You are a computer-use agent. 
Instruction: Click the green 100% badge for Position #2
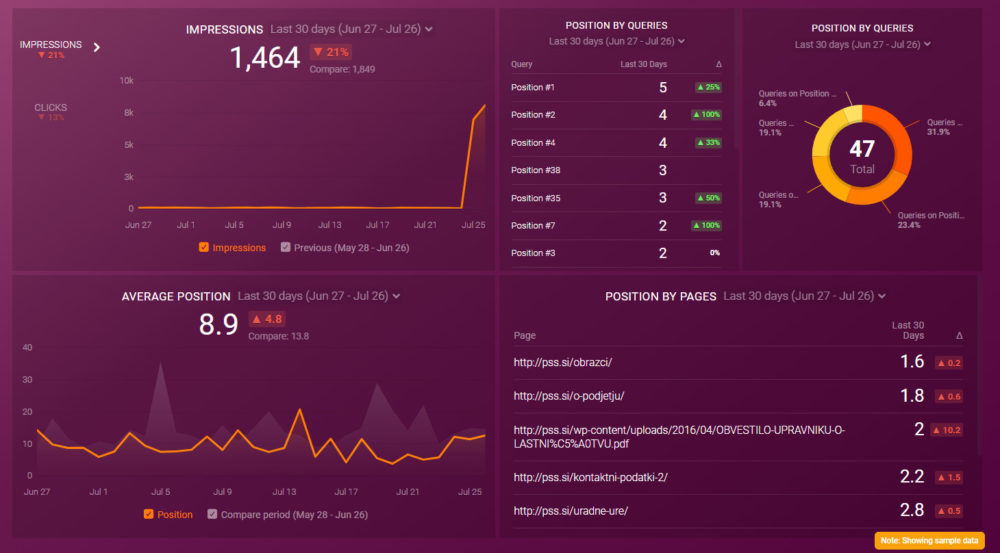click(x=707, y=115)
